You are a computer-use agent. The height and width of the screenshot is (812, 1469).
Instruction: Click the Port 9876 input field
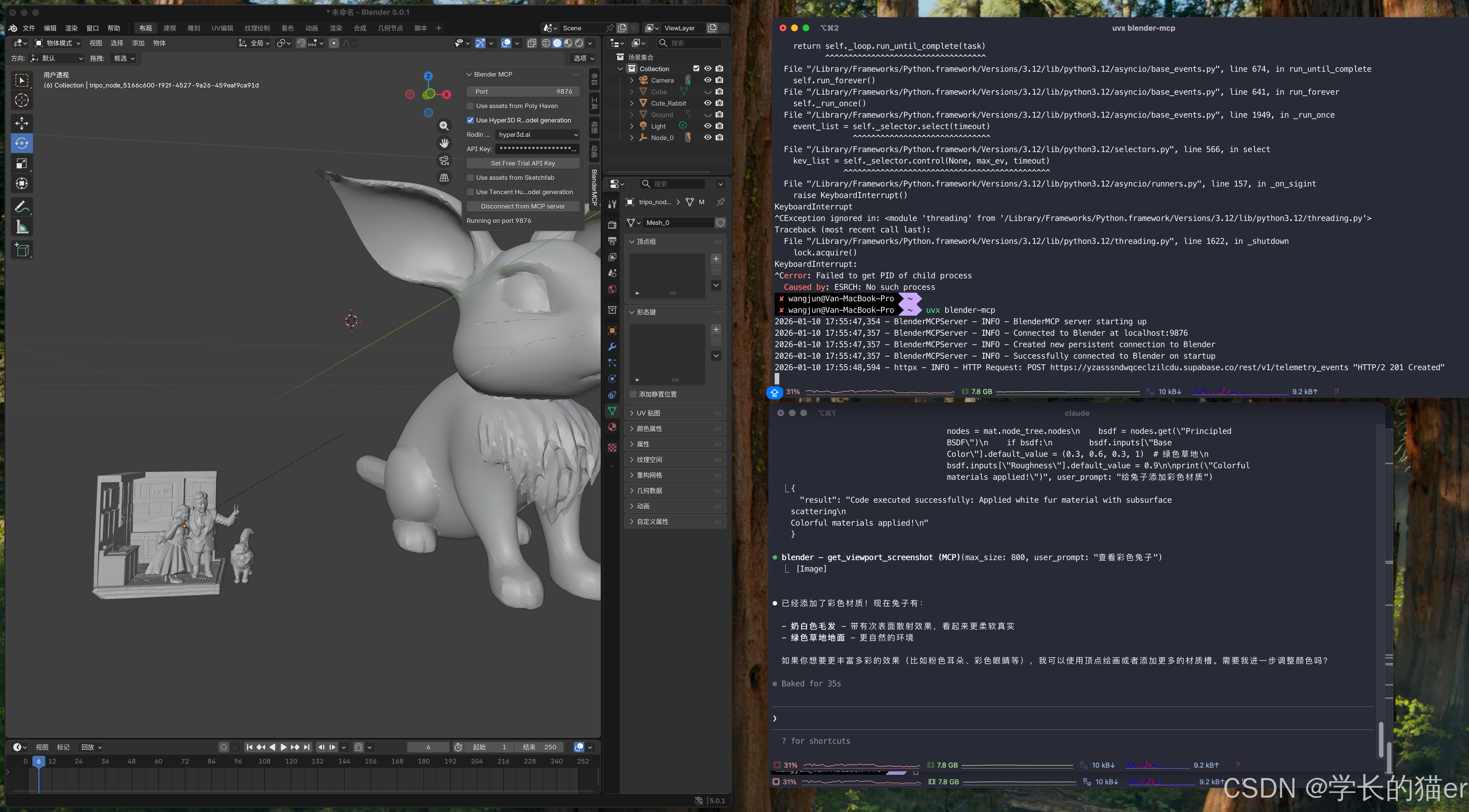click(x=522, y=92)
